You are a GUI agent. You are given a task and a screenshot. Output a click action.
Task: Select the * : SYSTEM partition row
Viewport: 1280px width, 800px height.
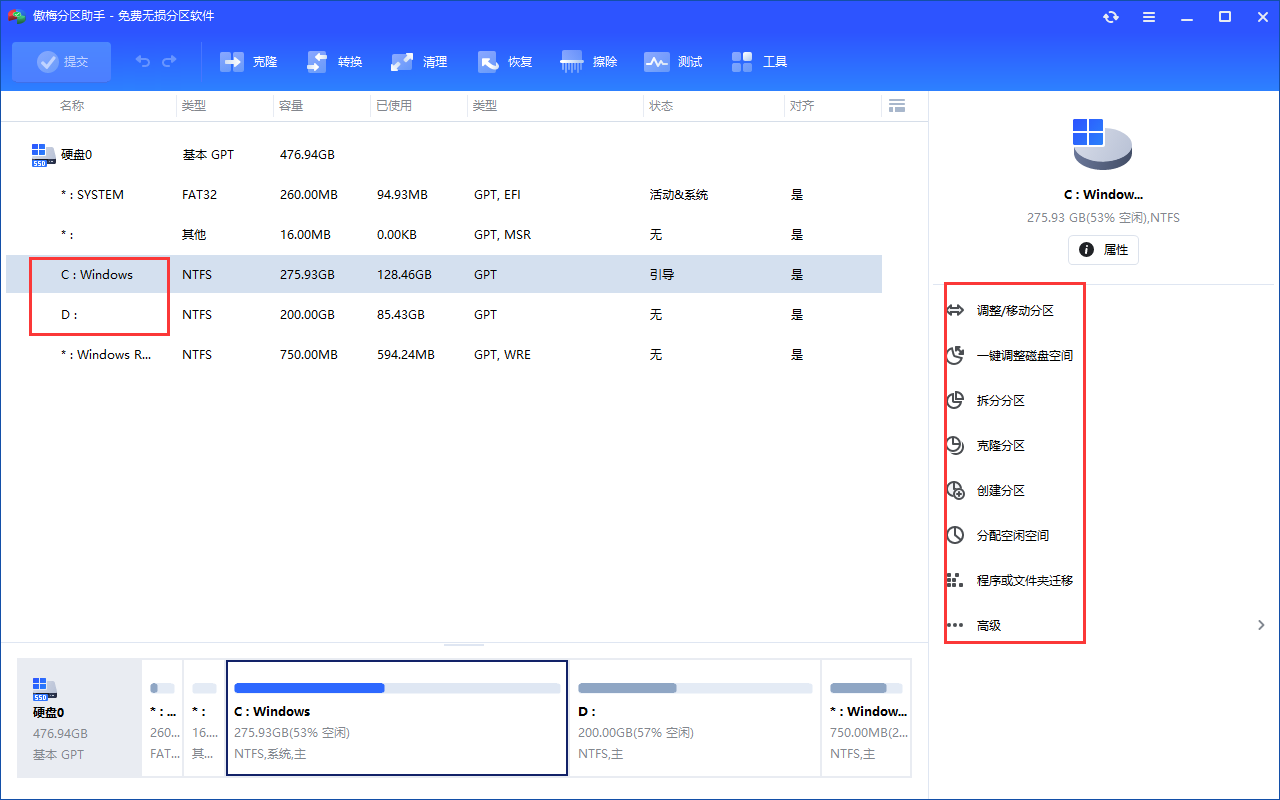[444, 195]
